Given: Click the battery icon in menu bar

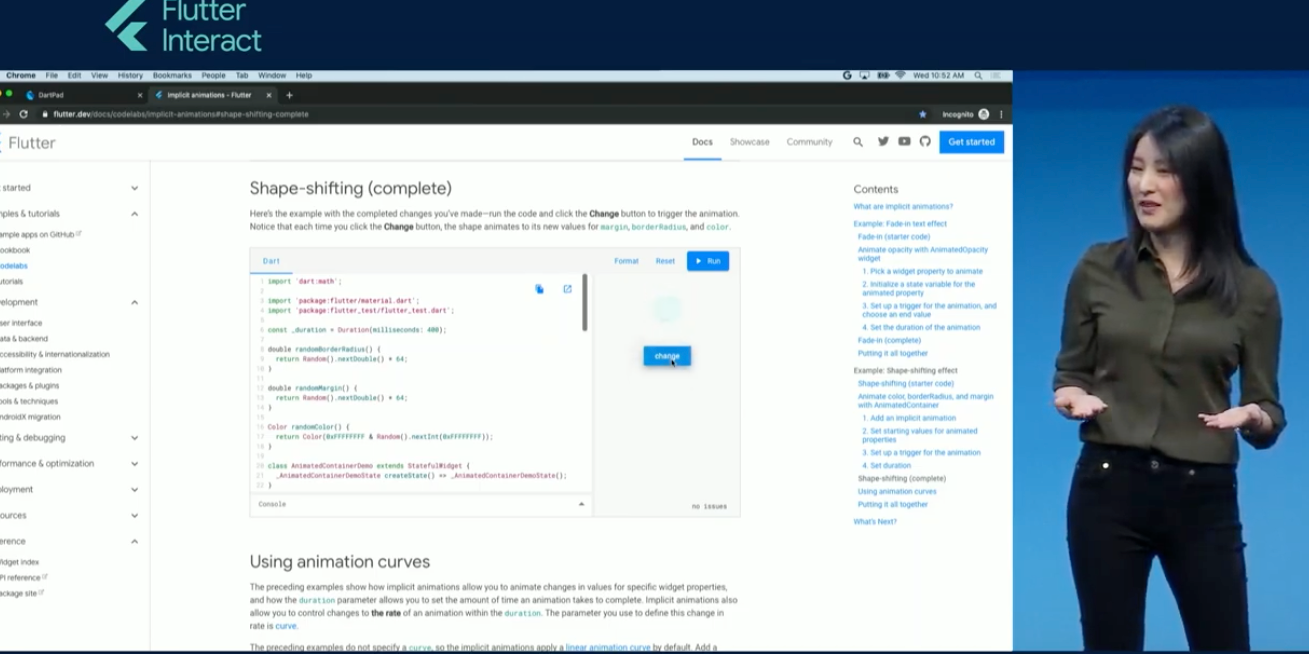Looking at the screenshot, I should click(x=882, y=75).
